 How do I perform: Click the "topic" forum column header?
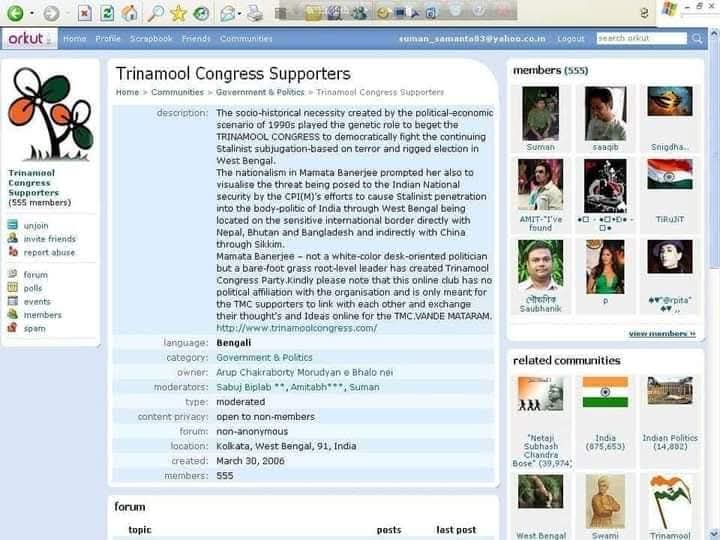(140, 529)
